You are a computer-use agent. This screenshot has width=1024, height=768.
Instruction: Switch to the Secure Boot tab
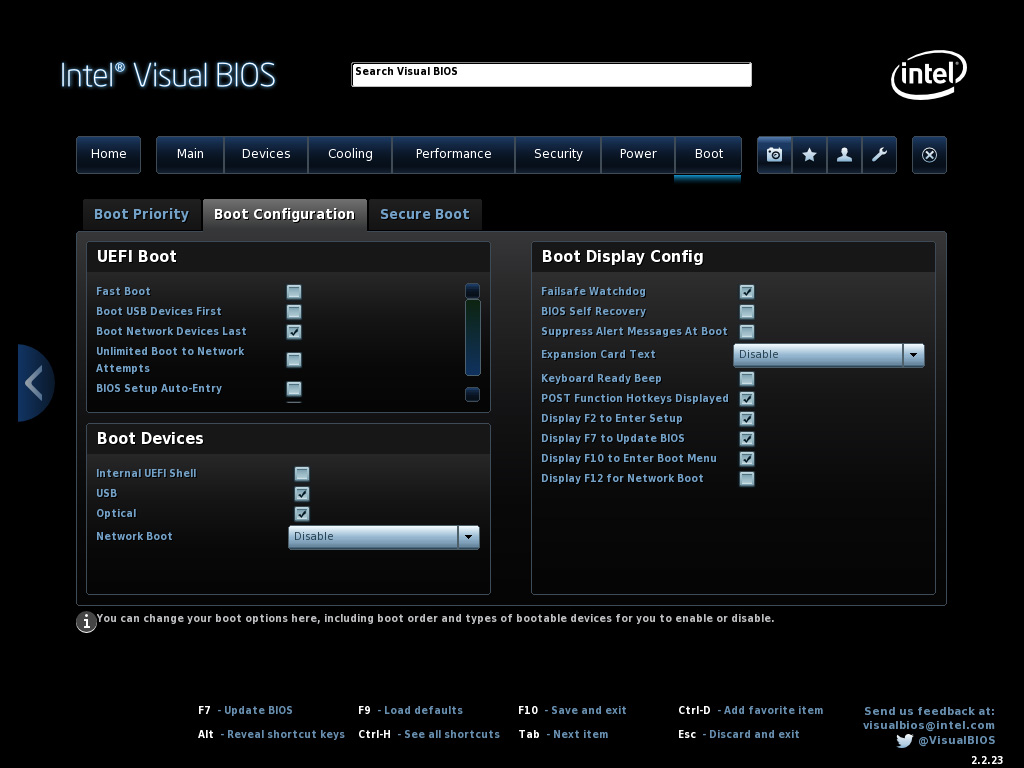[424, 214]
